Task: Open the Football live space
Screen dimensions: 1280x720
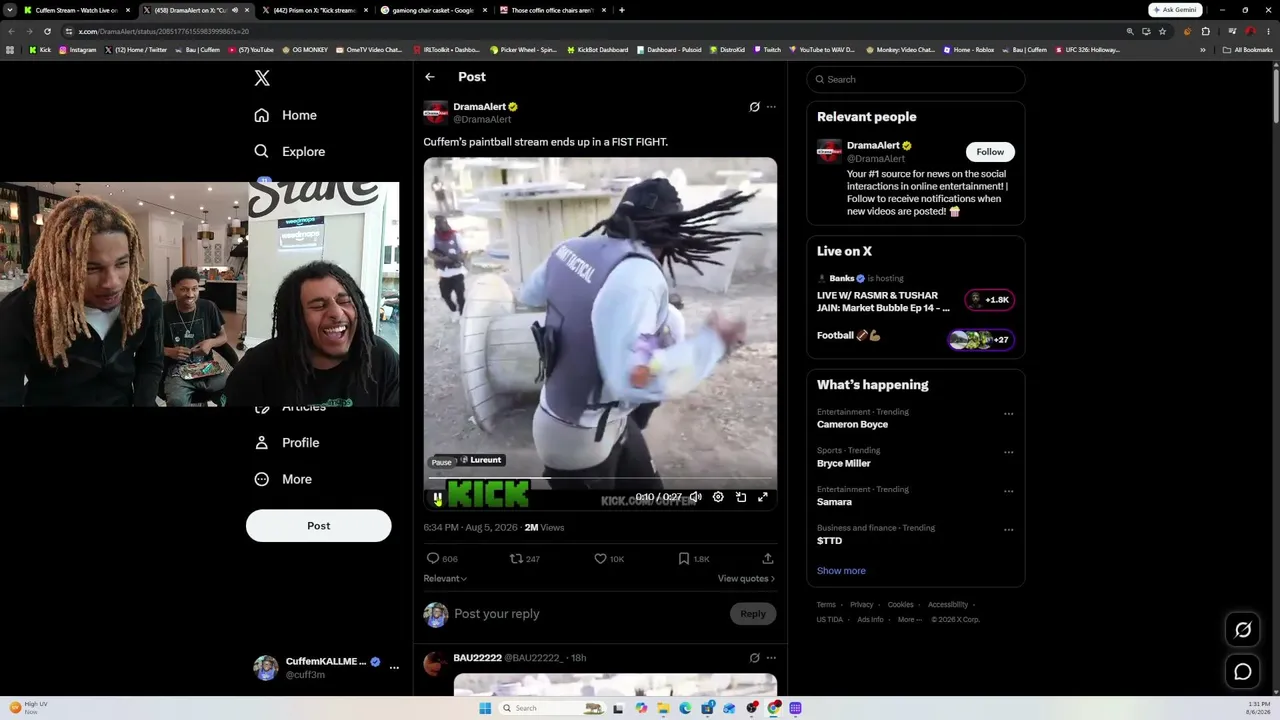Action: 916,338
